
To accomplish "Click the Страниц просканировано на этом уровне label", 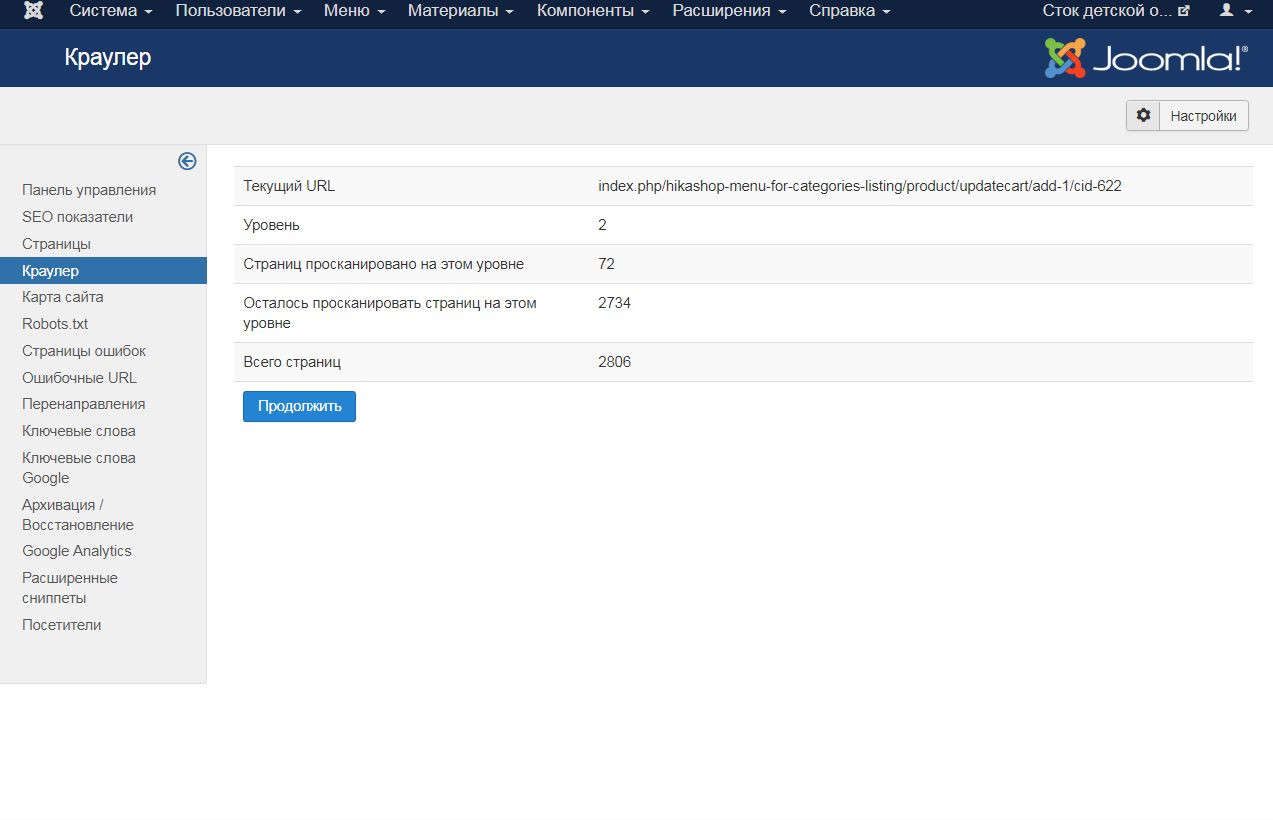I will pos(384,264).
